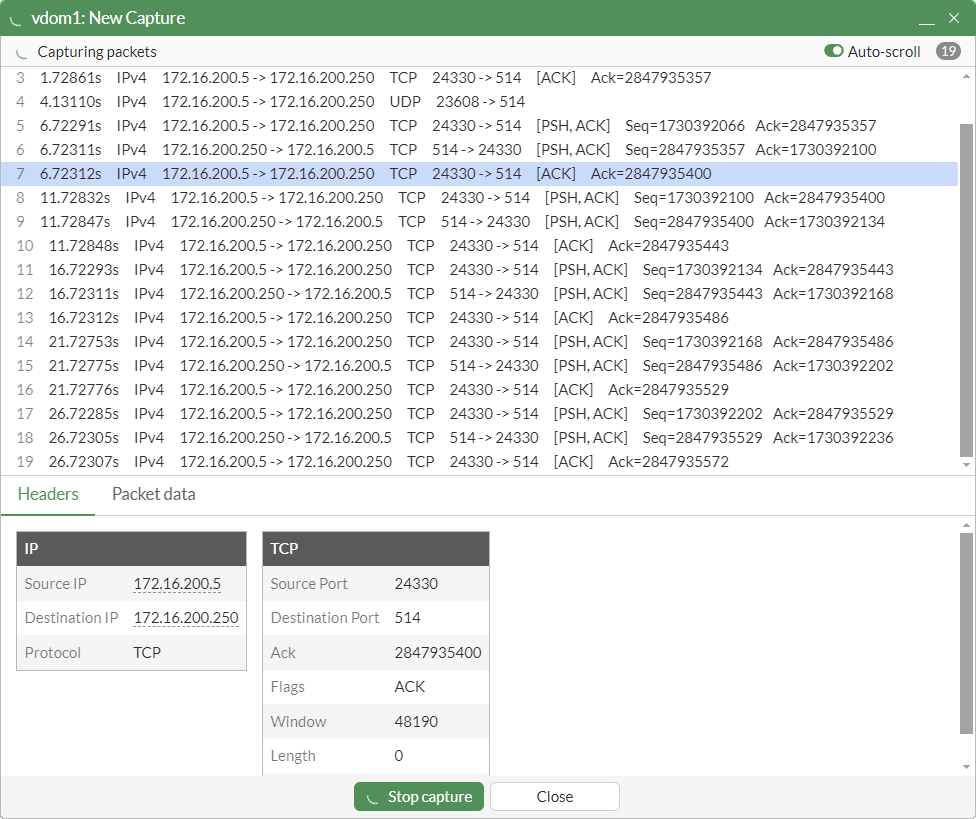Click scroll-up arrow of packet list
Screen dimensions: 976x819
tap(966, 74)
